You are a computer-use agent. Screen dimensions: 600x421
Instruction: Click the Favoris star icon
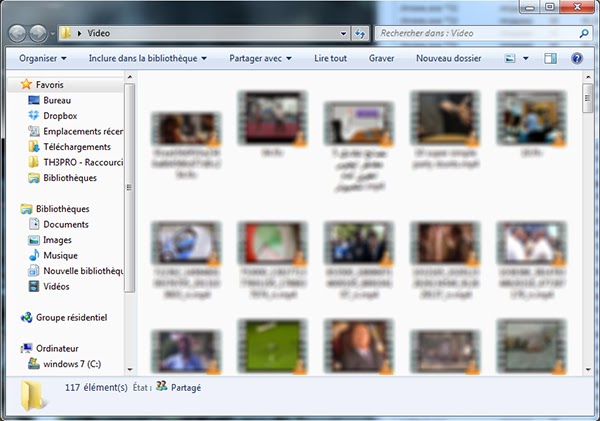click(x=26, y=84)
